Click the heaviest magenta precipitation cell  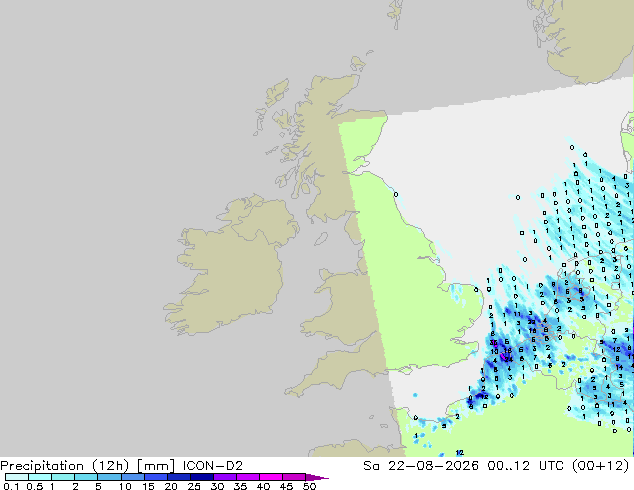pyautogui.click(x=503, y=357)
